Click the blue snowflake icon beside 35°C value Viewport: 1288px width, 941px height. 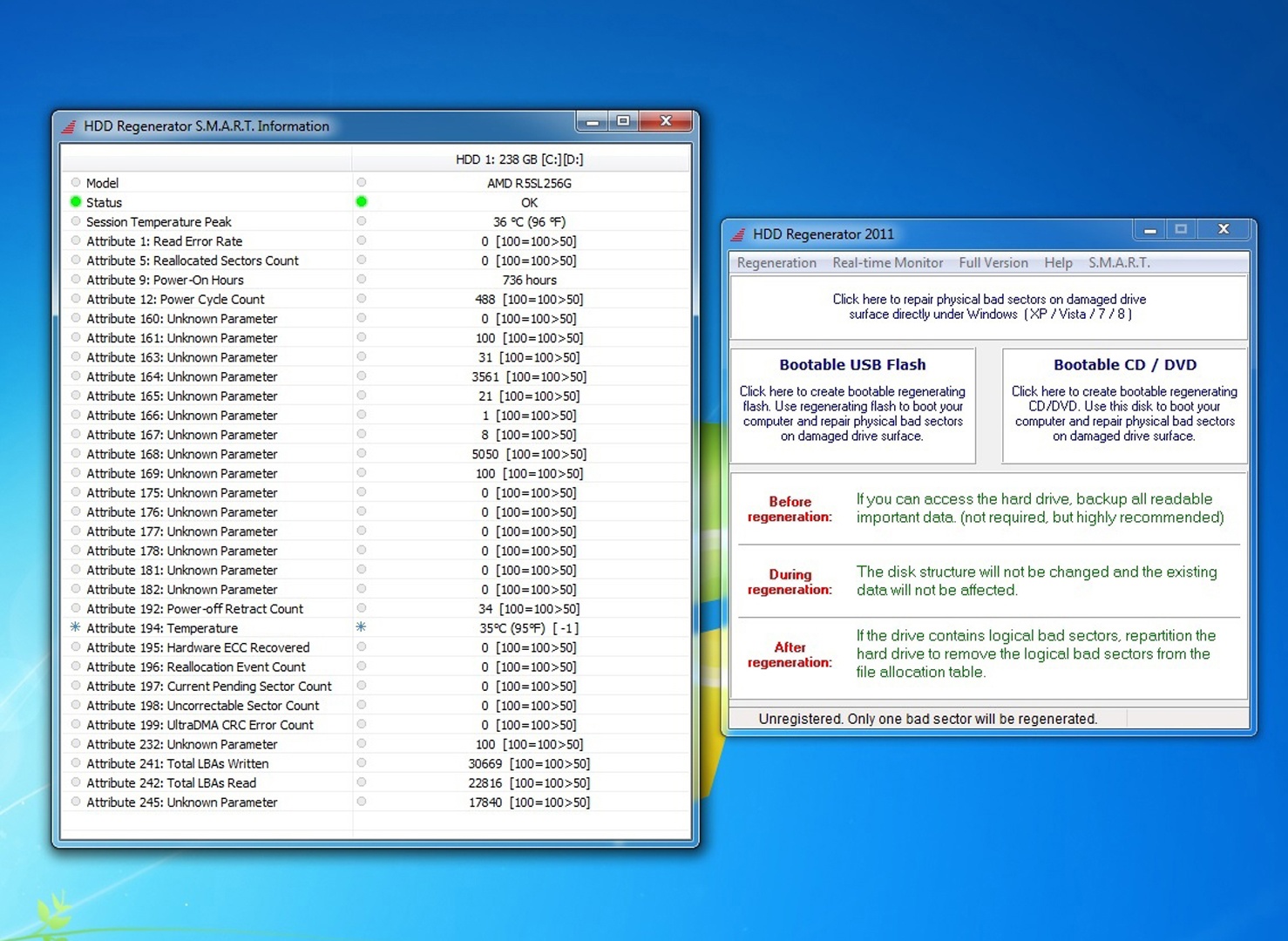pos(361,627)
